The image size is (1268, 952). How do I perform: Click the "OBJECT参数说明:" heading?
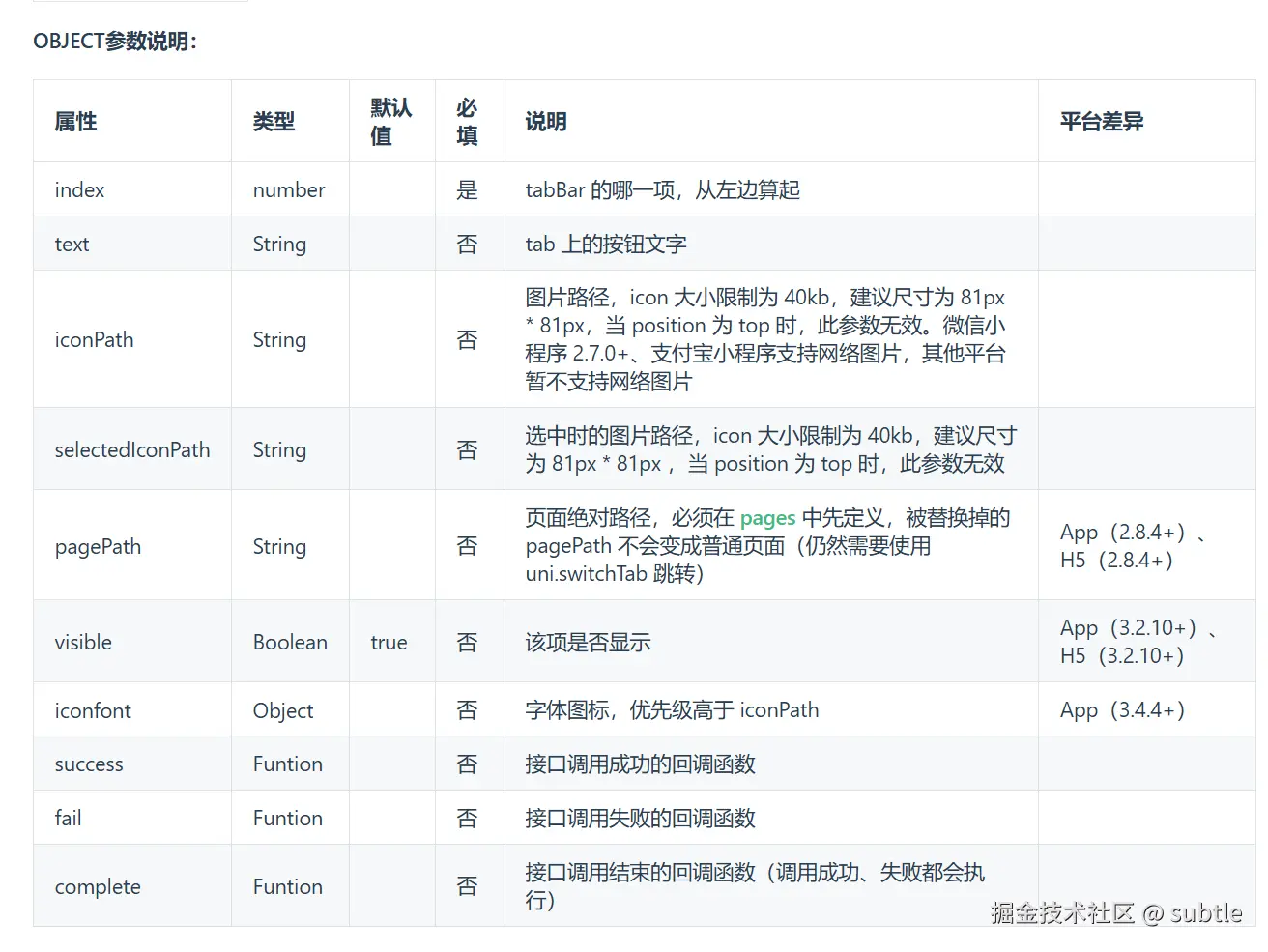click(x=115, y=42)
